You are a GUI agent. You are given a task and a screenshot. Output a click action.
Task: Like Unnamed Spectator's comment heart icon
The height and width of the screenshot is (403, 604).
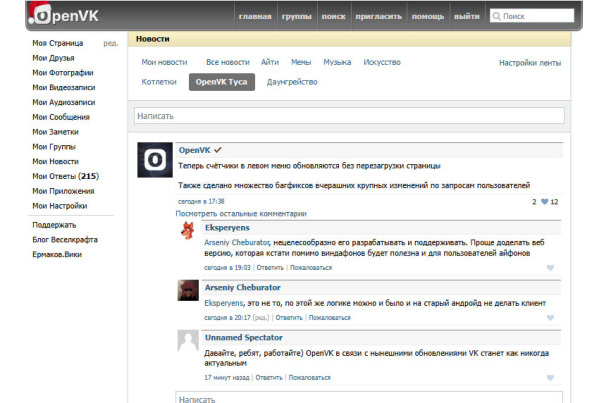point(550,378)
